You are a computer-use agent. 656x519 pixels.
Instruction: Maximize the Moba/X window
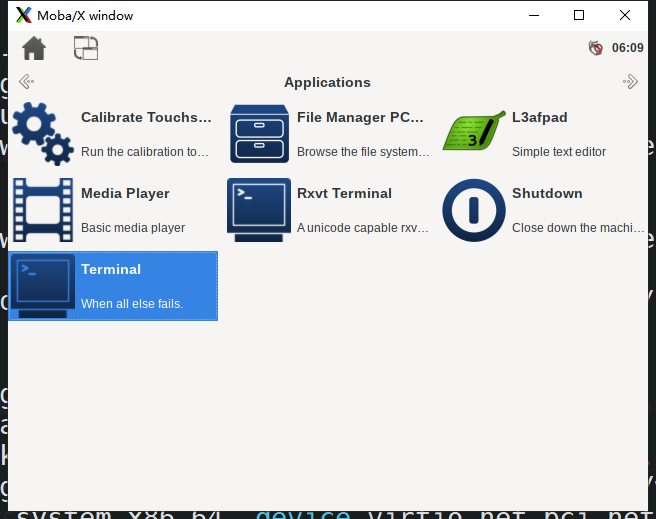pos(579,15)
